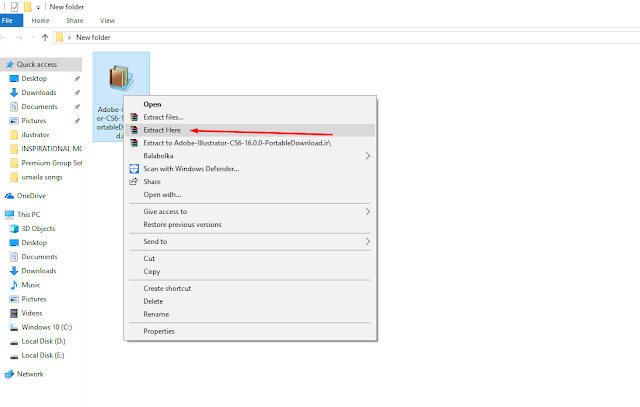Image resolution: width=640 pixels, height=407 pixels.
Task: Click the Local Disk (E:) drive icon
Action: point(14,356)
